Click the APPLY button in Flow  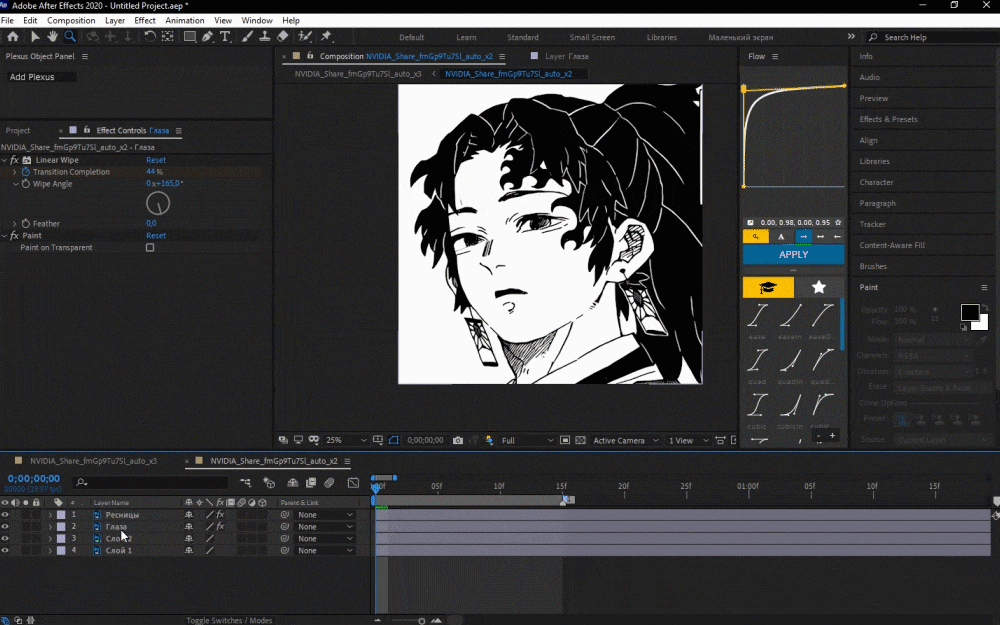point(793,254)
